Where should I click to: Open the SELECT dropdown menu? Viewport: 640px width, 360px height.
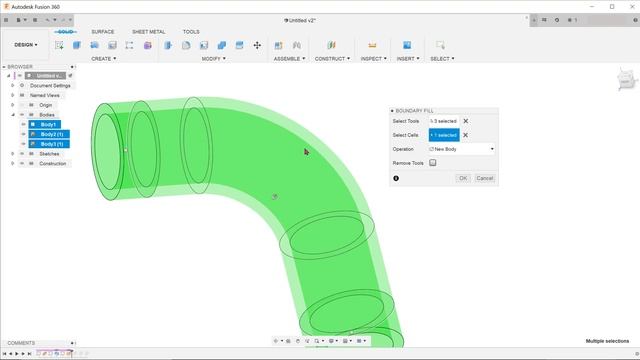(442, 59)
